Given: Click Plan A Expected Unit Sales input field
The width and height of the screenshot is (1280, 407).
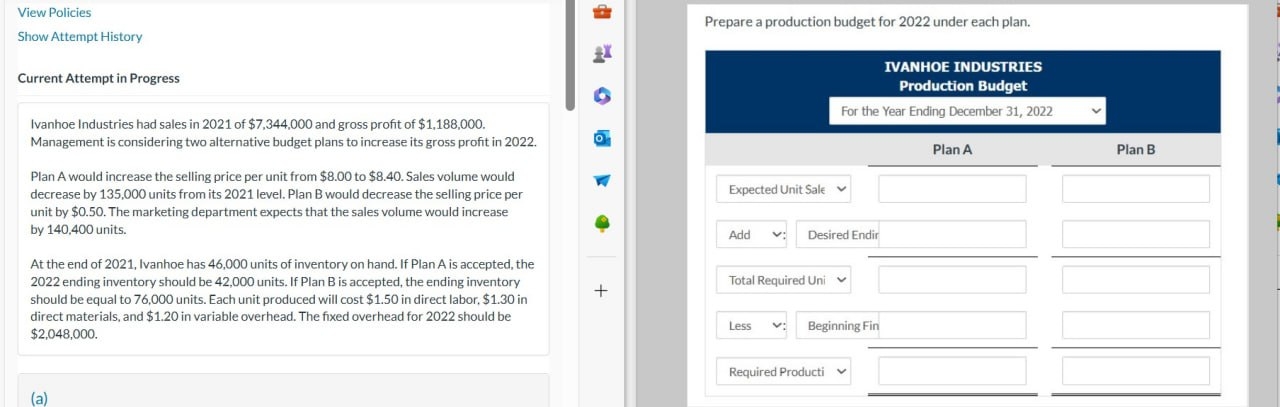Looking at the screenshot, I should pyautogui.click(x=952, y=189).
